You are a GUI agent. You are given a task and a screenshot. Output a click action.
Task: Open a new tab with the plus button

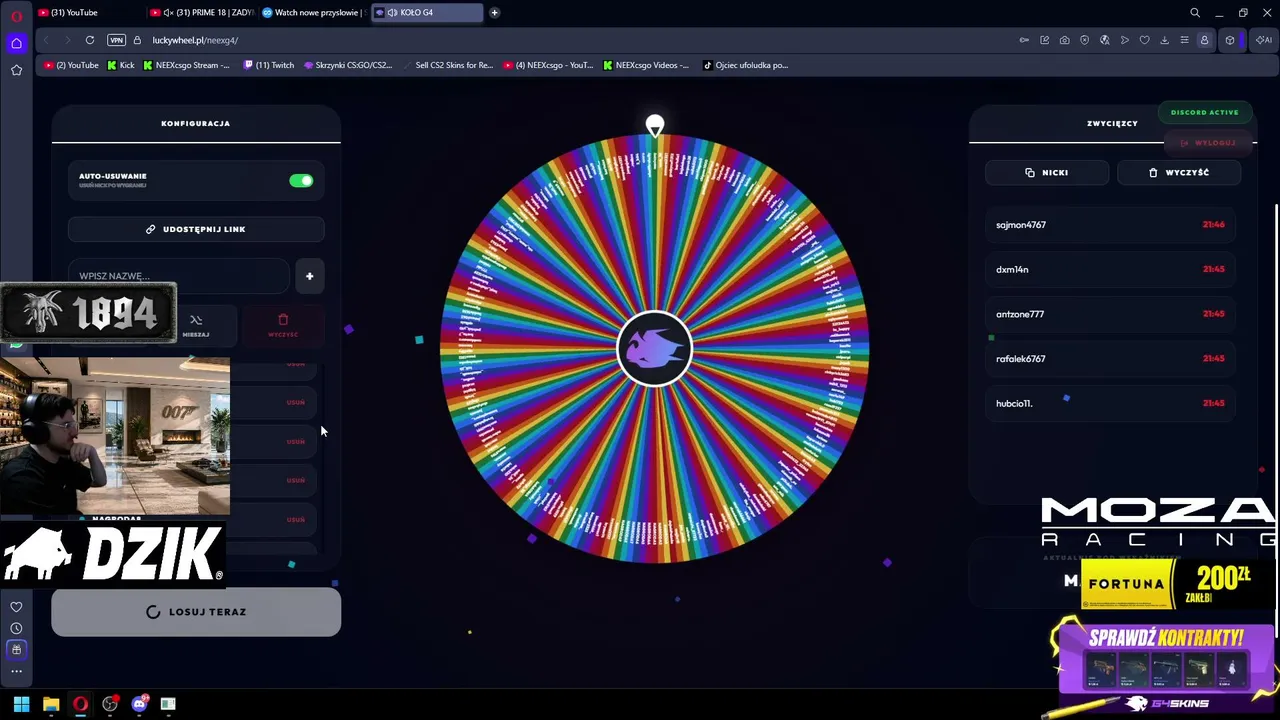[x=494, y=13]
